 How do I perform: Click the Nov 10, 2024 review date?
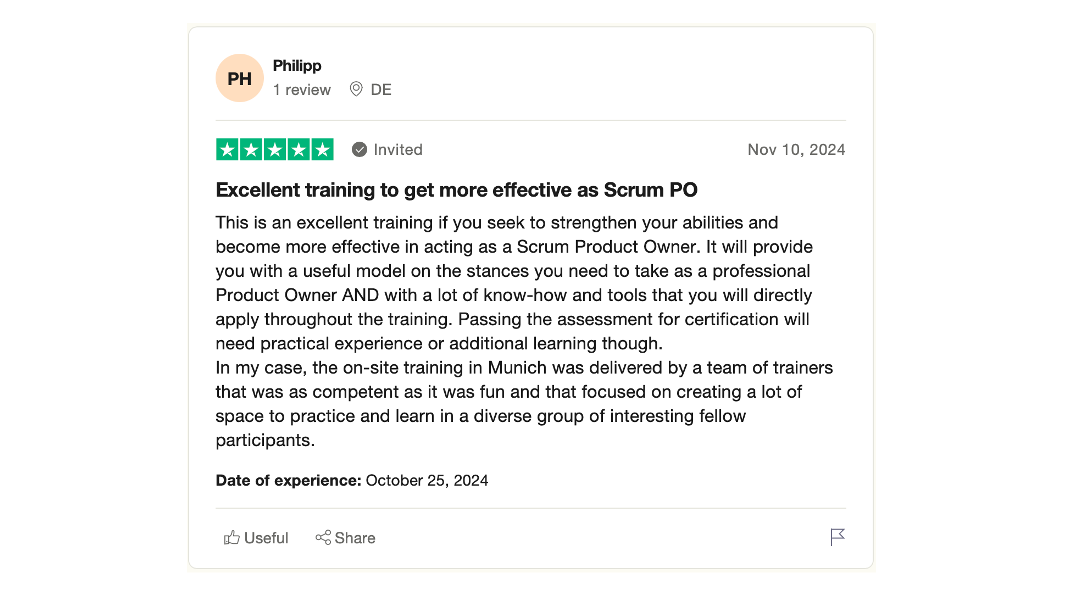coord(796,149)
